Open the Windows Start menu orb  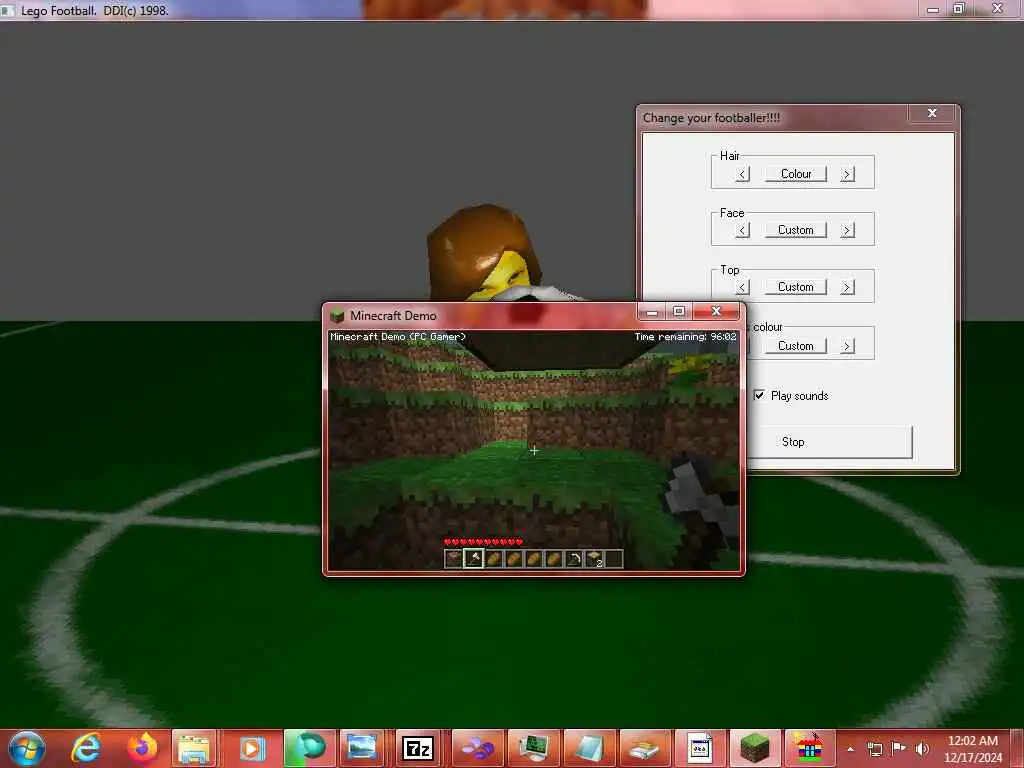point(27,748)
